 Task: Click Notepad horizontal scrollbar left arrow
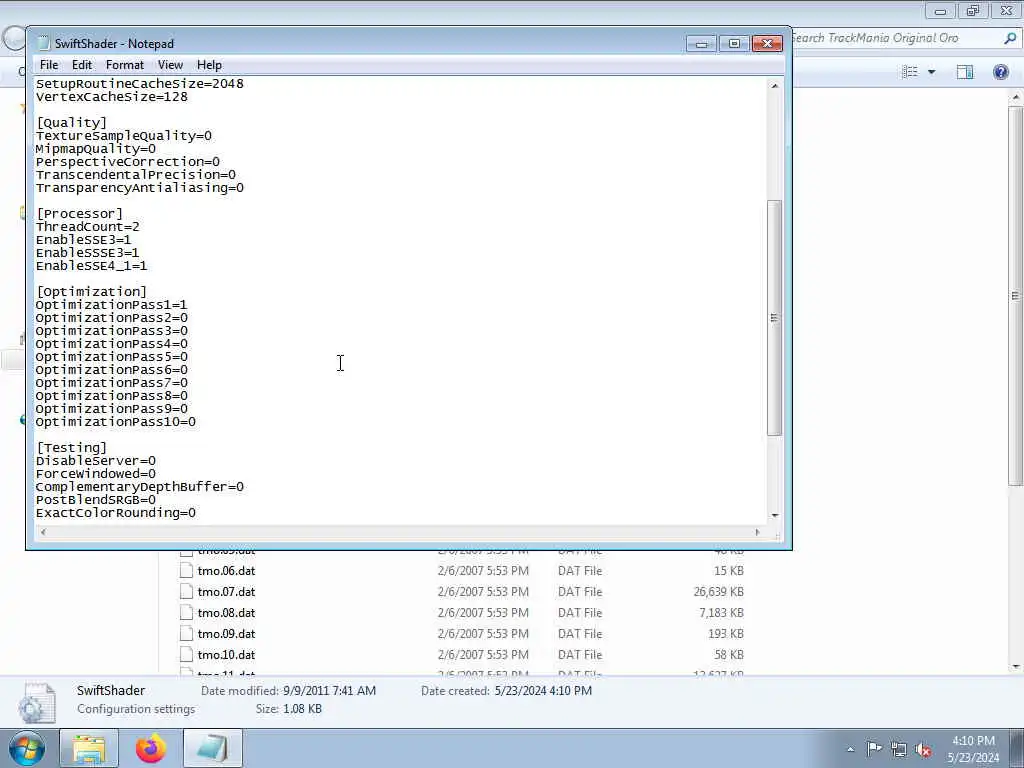pos(43,532)
